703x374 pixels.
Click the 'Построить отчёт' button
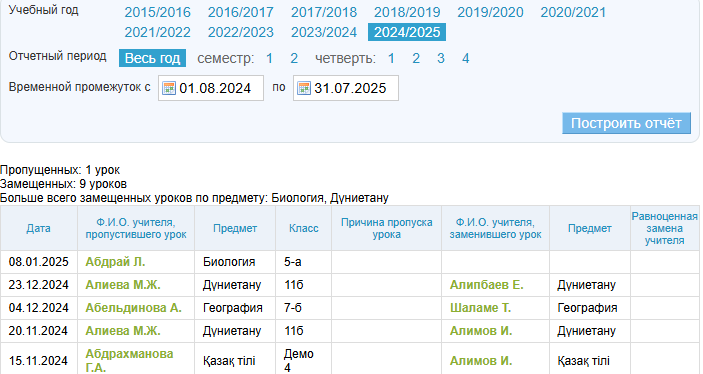tap(626, 123)
